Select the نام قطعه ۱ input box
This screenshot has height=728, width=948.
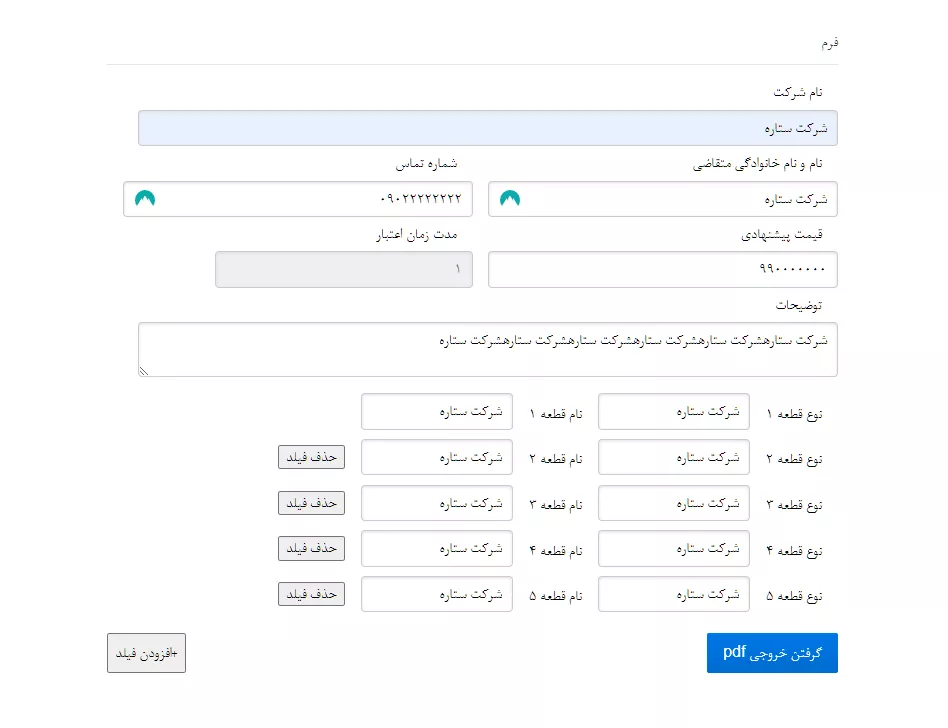436,412
